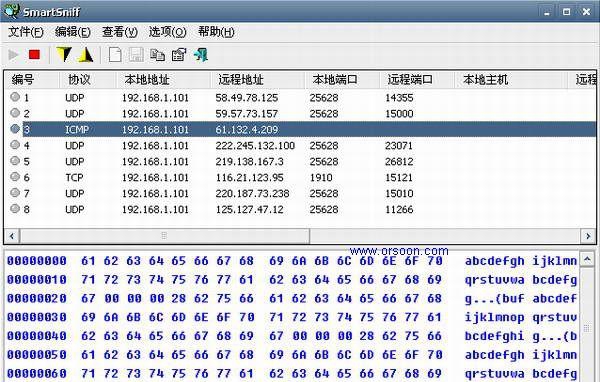This screenshot has width=600, height=382.
Task: Click the TCP protocol cell in row 6
Action: pyautogui.click(x=74, y=178)
